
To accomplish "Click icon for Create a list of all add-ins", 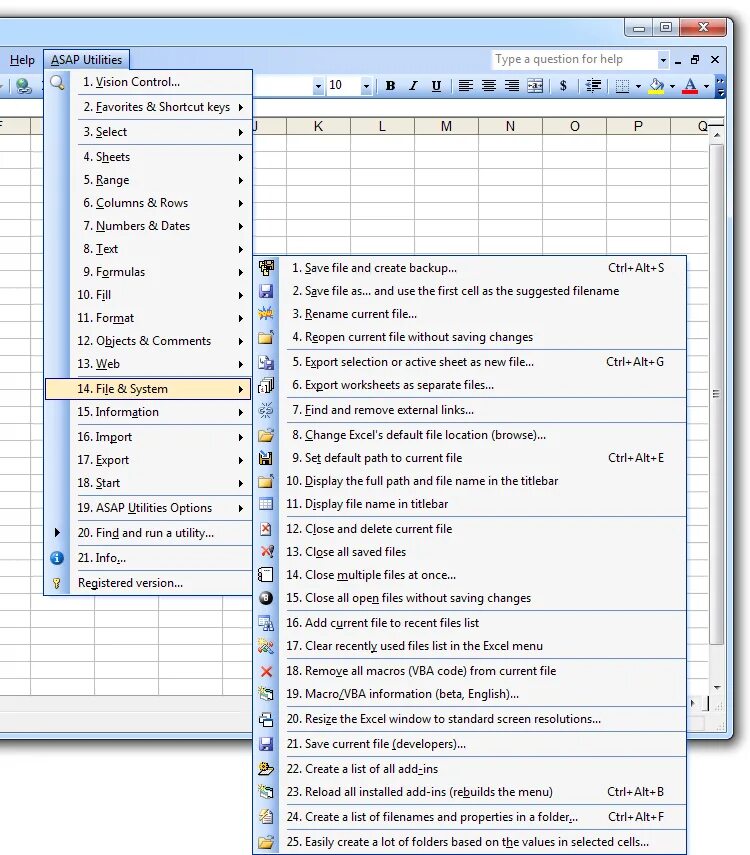I will [266, 769].
